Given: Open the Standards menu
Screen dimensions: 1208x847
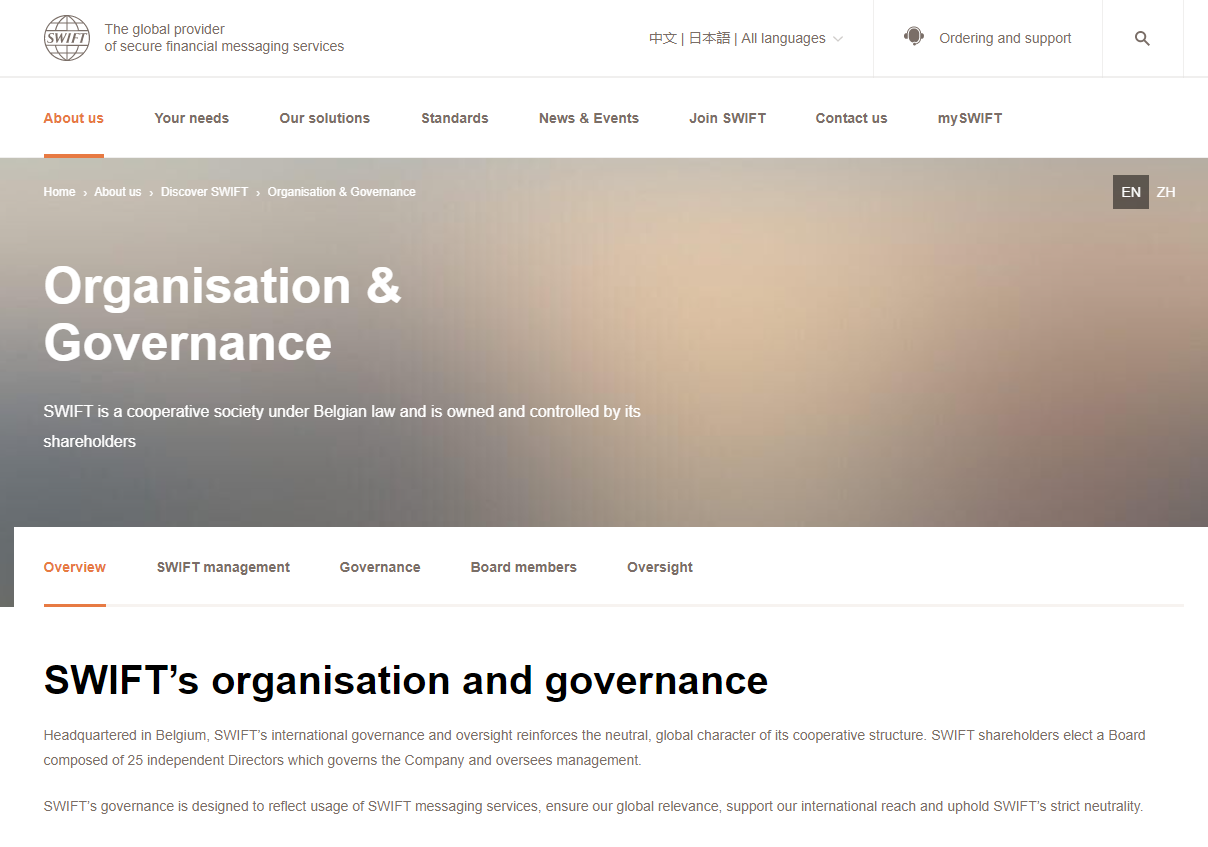Looking at the screenshot, I should tap(454, 118).
